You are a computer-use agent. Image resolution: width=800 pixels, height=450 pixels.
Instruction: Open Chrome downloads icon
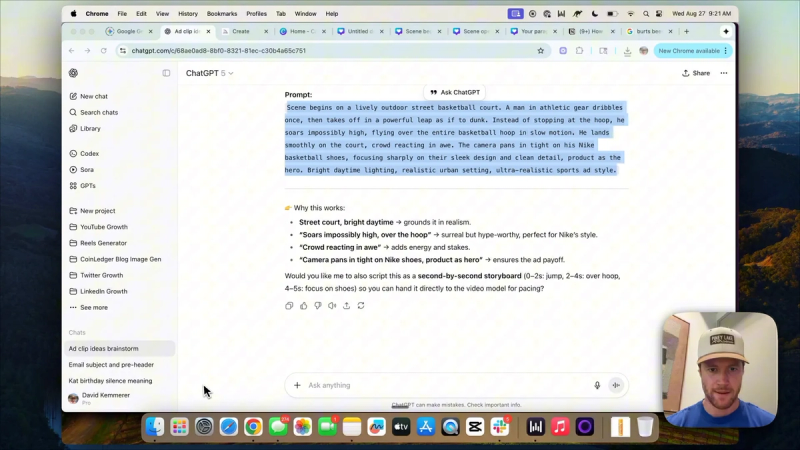click(627, 51)
